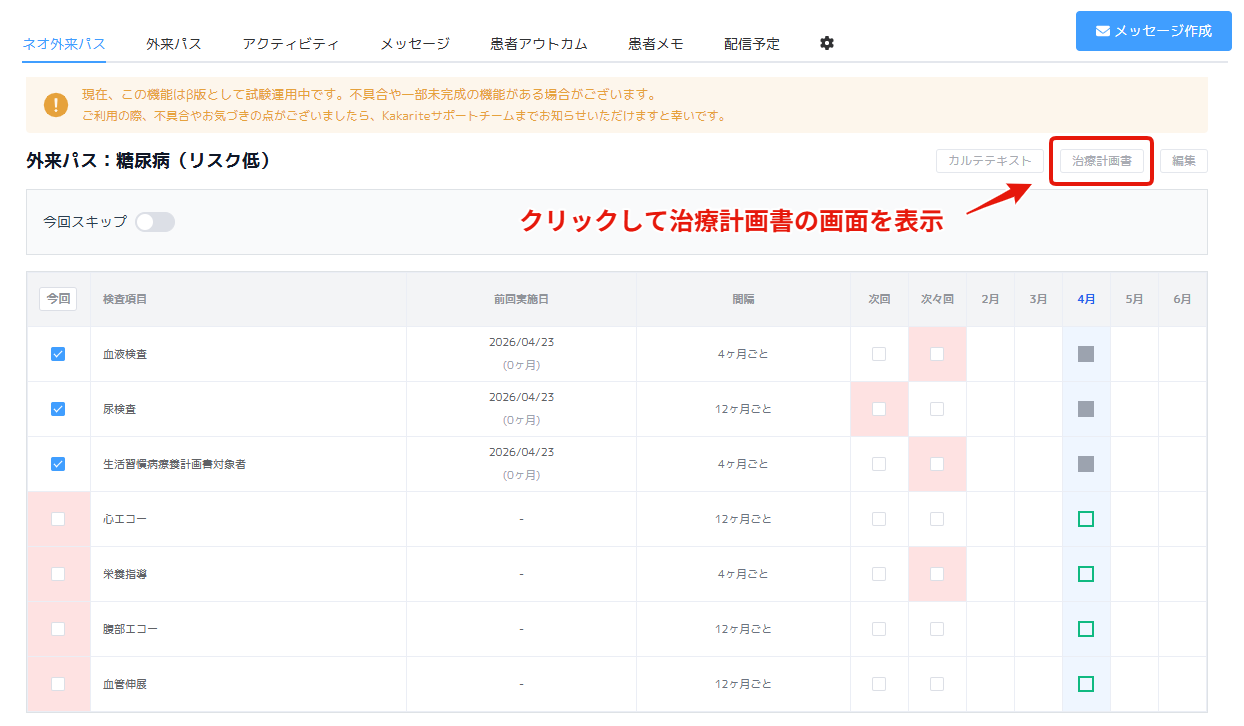Click the 今回 column header button
The width and height of the screenshot is (1244, 726).
(58, 299)
